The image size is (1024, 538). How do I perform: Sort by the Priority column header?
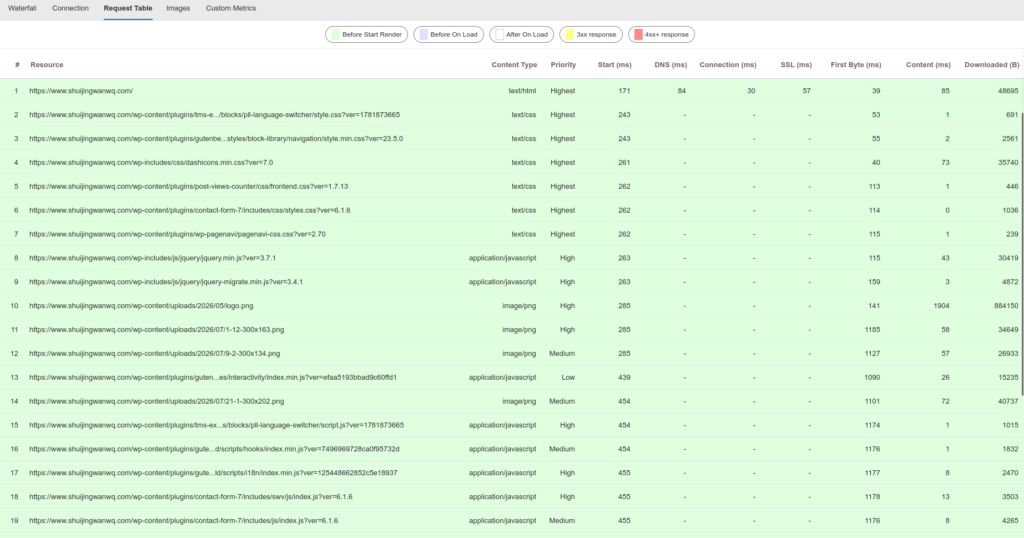[563, 65]
